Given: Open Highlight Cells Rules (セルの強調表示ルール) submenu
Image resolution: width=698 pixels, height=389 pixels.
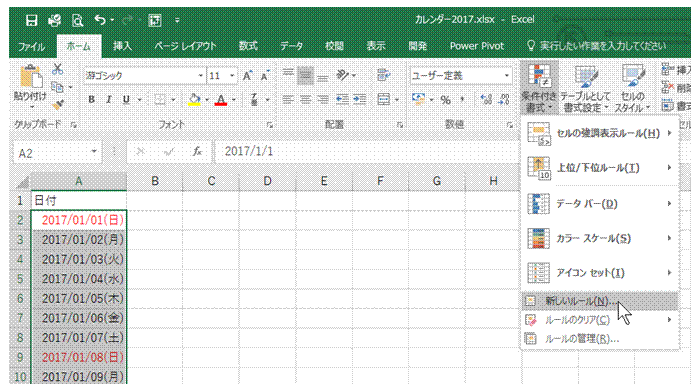Looking at the screenshot, I should click(x=600, y=133).
